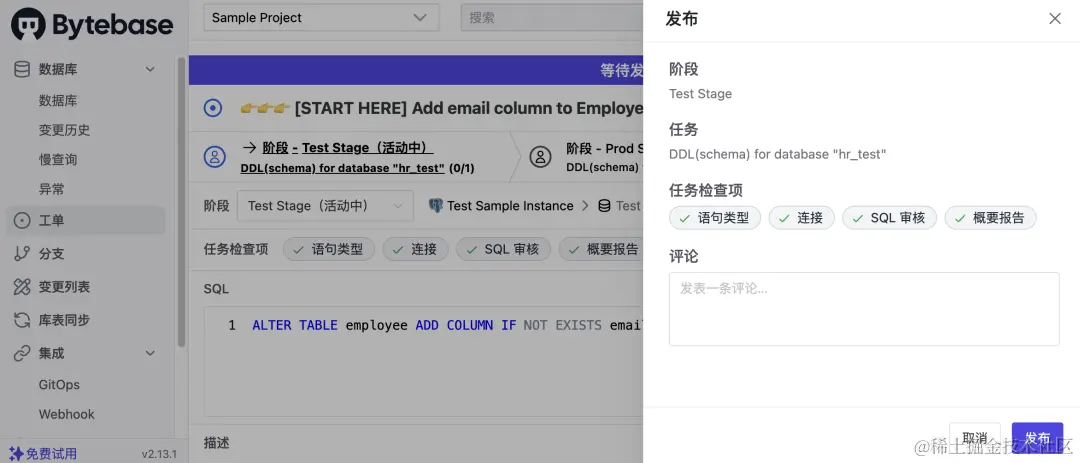Click the 发布 confirm button

pos(1037,438)
